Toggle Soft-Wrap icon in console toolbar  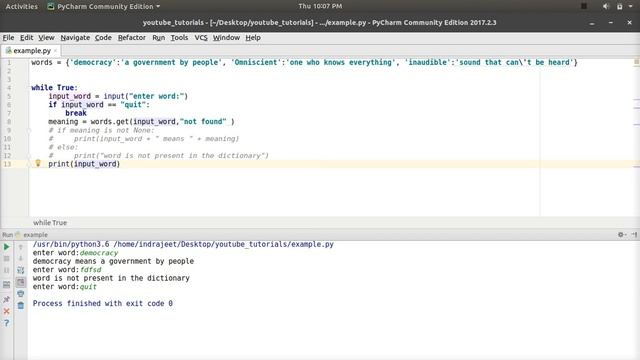point(21,270)
